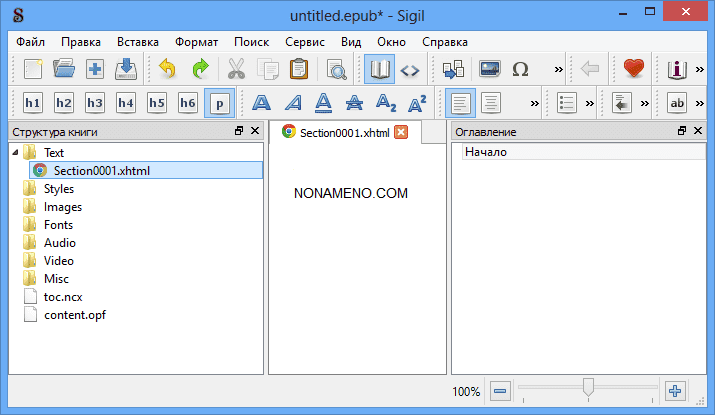Click the Save file toolbar icon
This screenshot has width=715, height=415.
tap(126, 69)
